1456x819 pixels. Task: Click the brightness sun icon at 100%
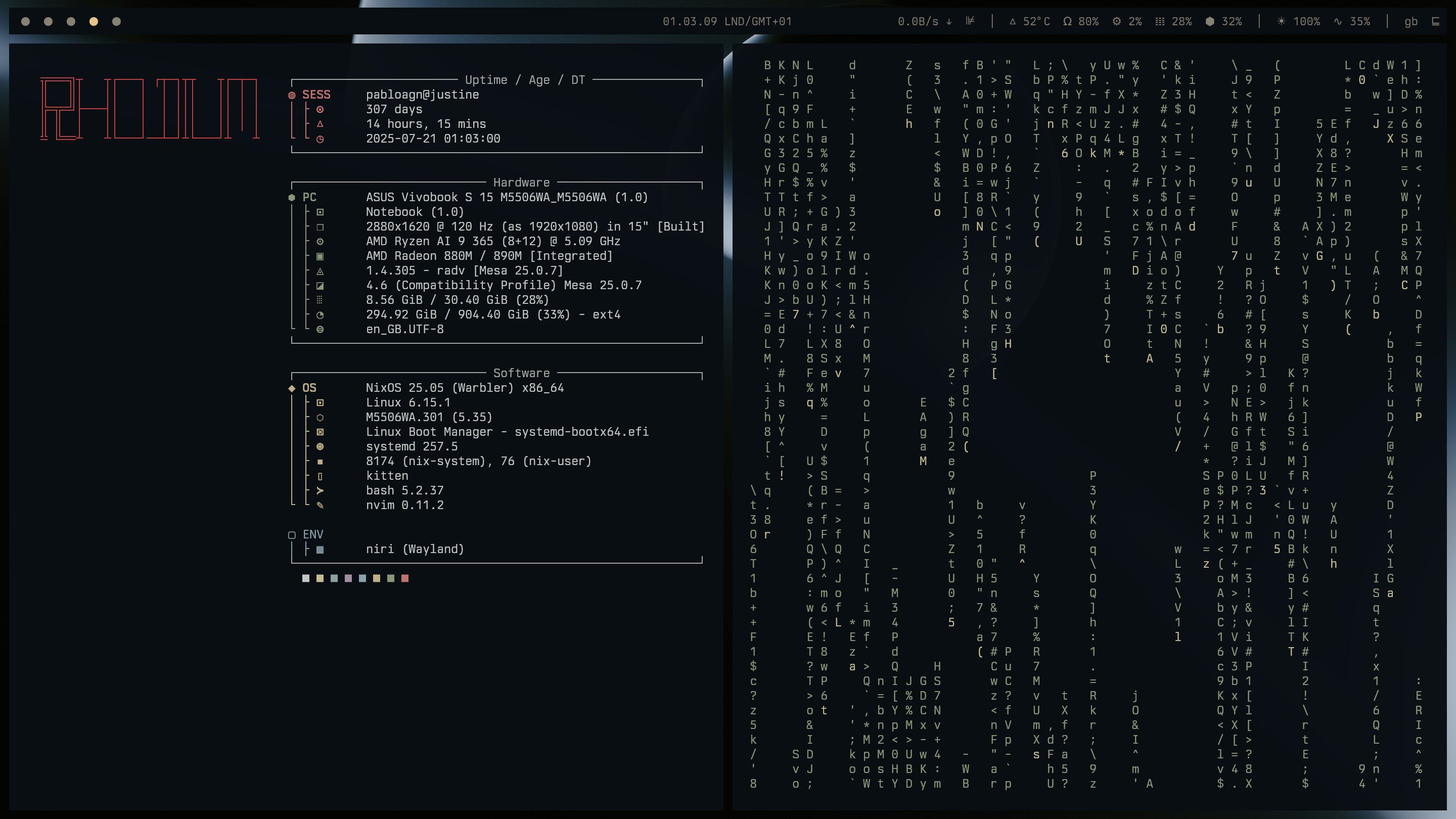point(1281,21)
